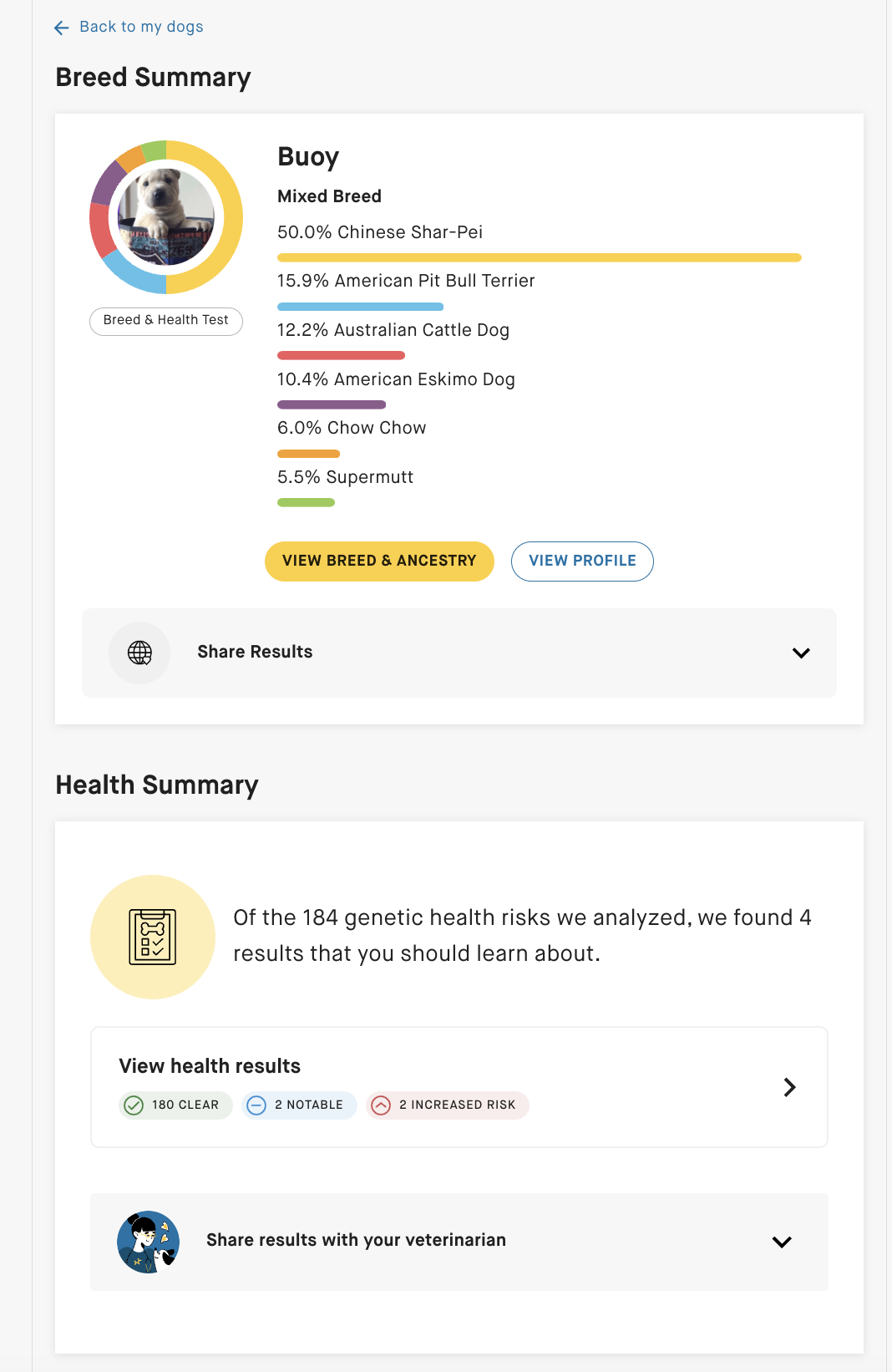Open the View Profile button
Screen dimensions: 892x1372
(x=582, y=561)
